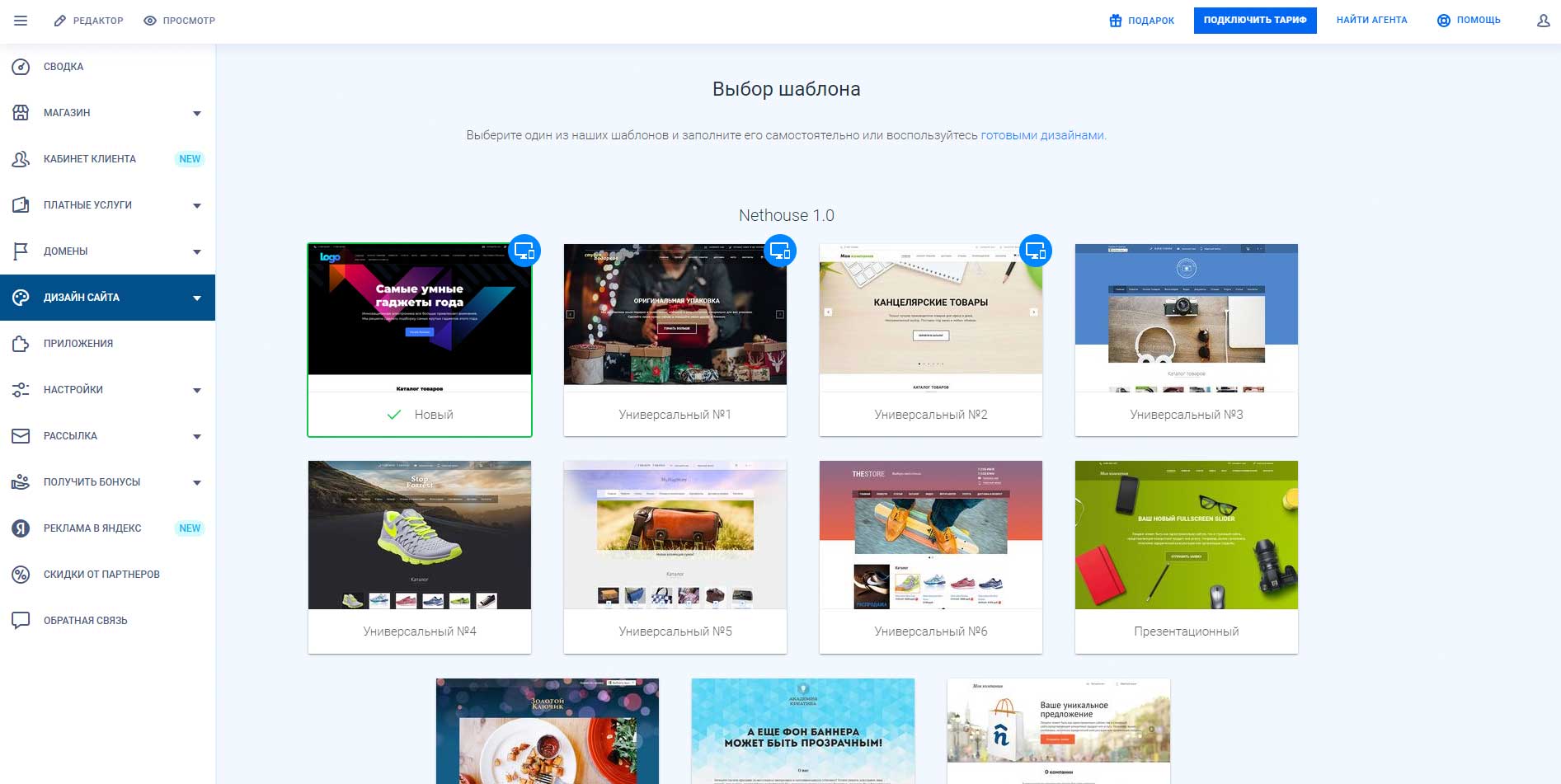Switch to Редактор edit mode
Image resolution: width=1561 pixels, height=784 pixels.
tap(88, 21)
